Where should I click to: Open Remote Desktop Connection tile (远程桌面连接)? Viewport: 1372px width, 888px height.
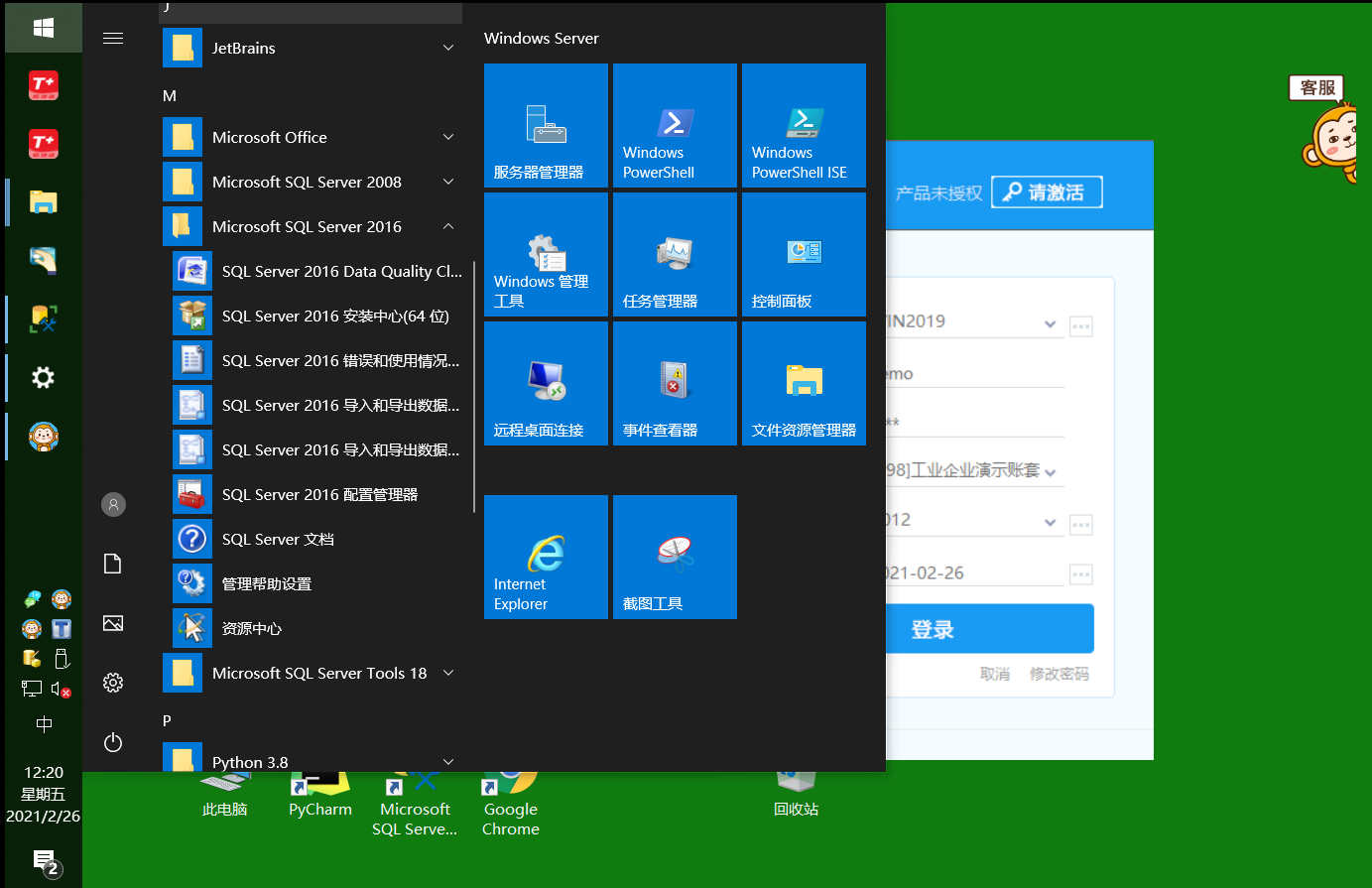click(x=546, y=383)
